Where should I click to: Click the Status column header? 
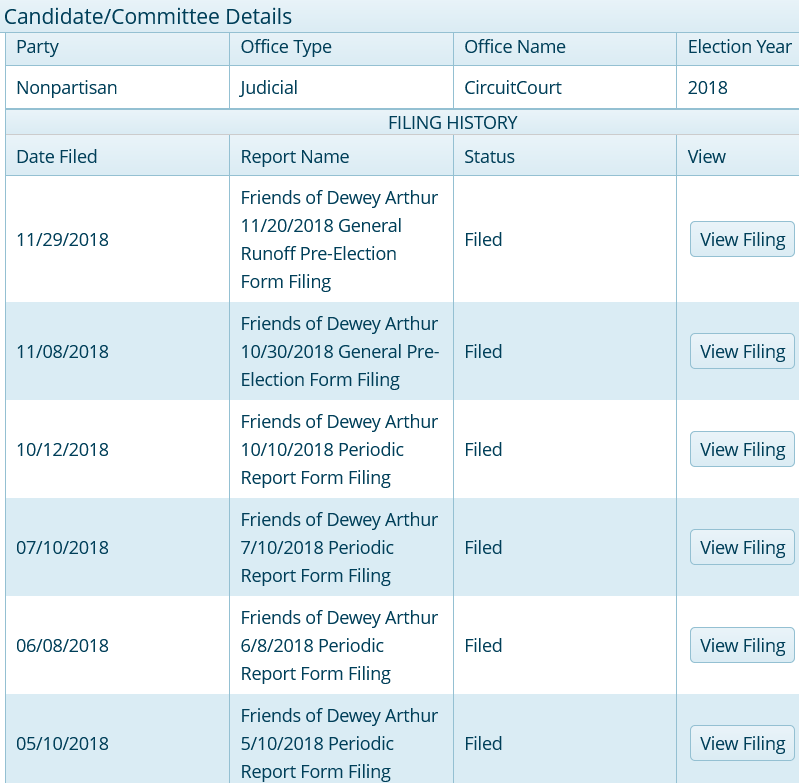[489, 156]
